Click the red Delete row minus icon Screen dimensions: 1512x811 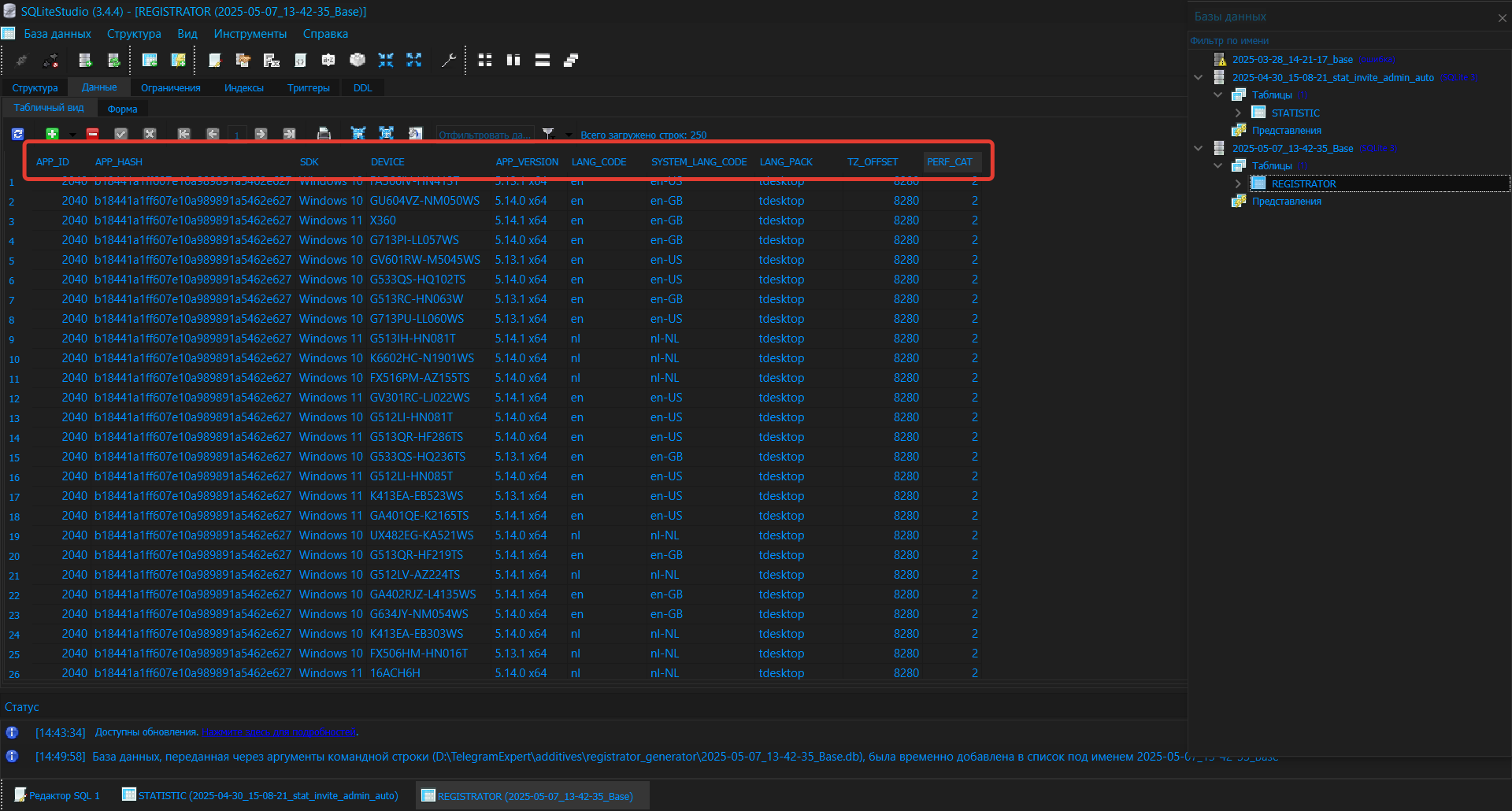click(x=92, y=134)
